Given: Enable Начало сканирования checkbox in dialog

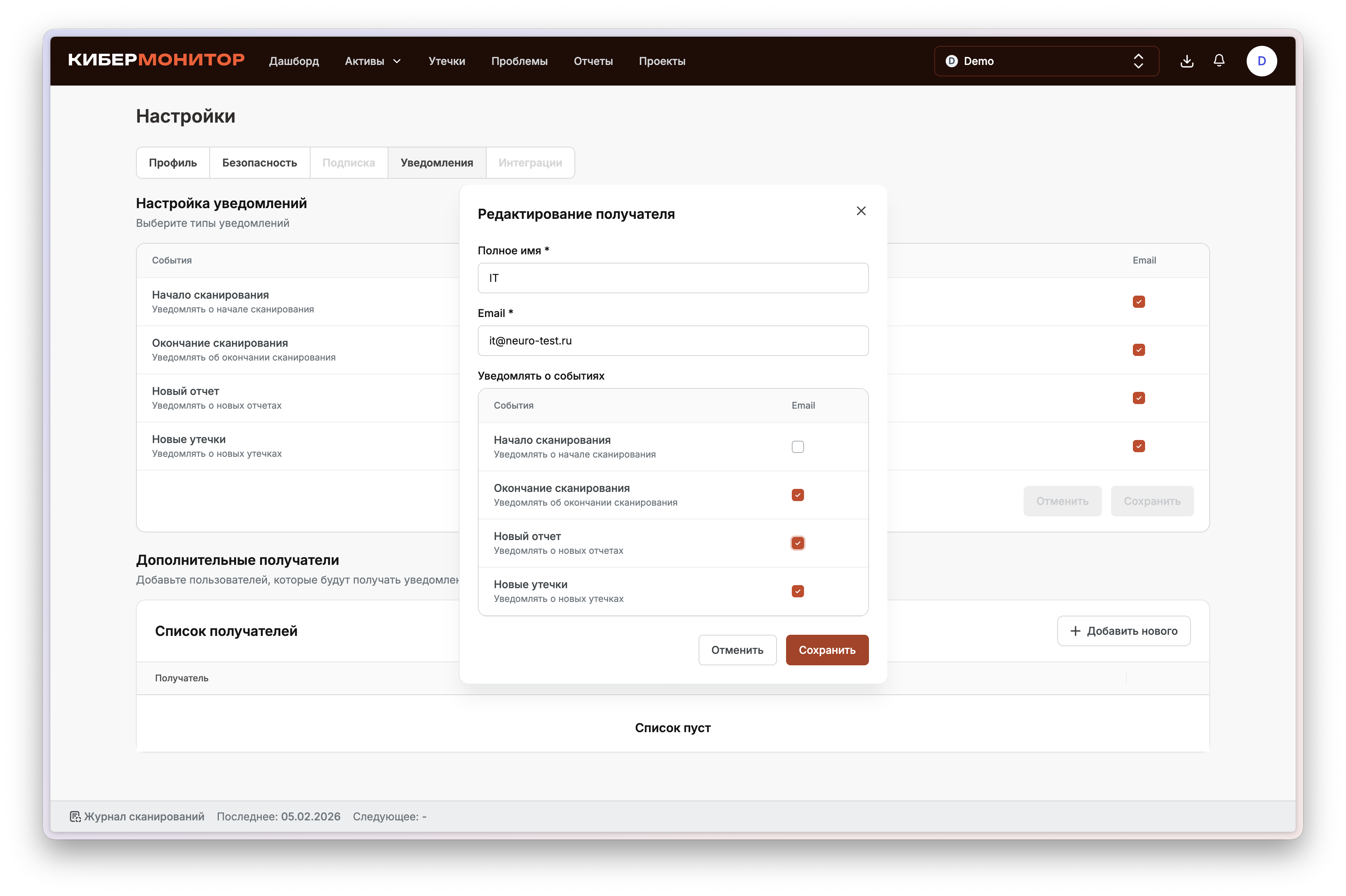Looking at the screenshot, I should click(798, 447).
